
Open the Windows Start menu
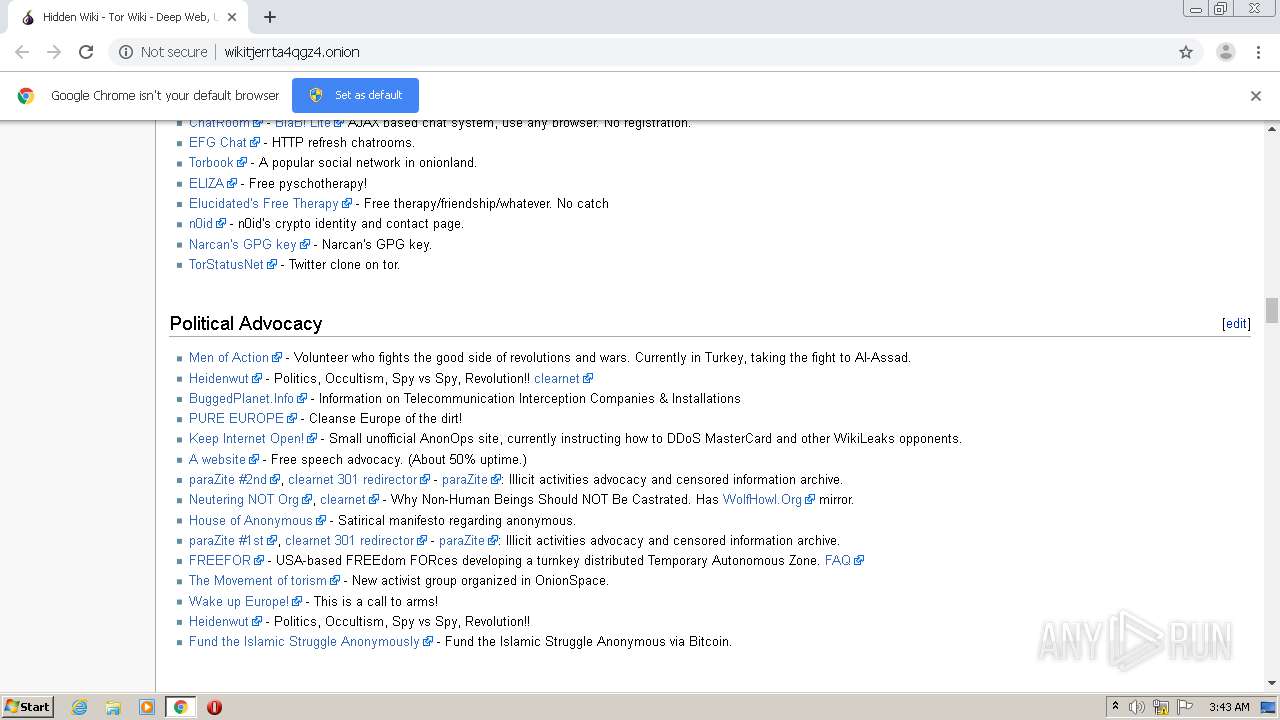click(x=27, y=706)
